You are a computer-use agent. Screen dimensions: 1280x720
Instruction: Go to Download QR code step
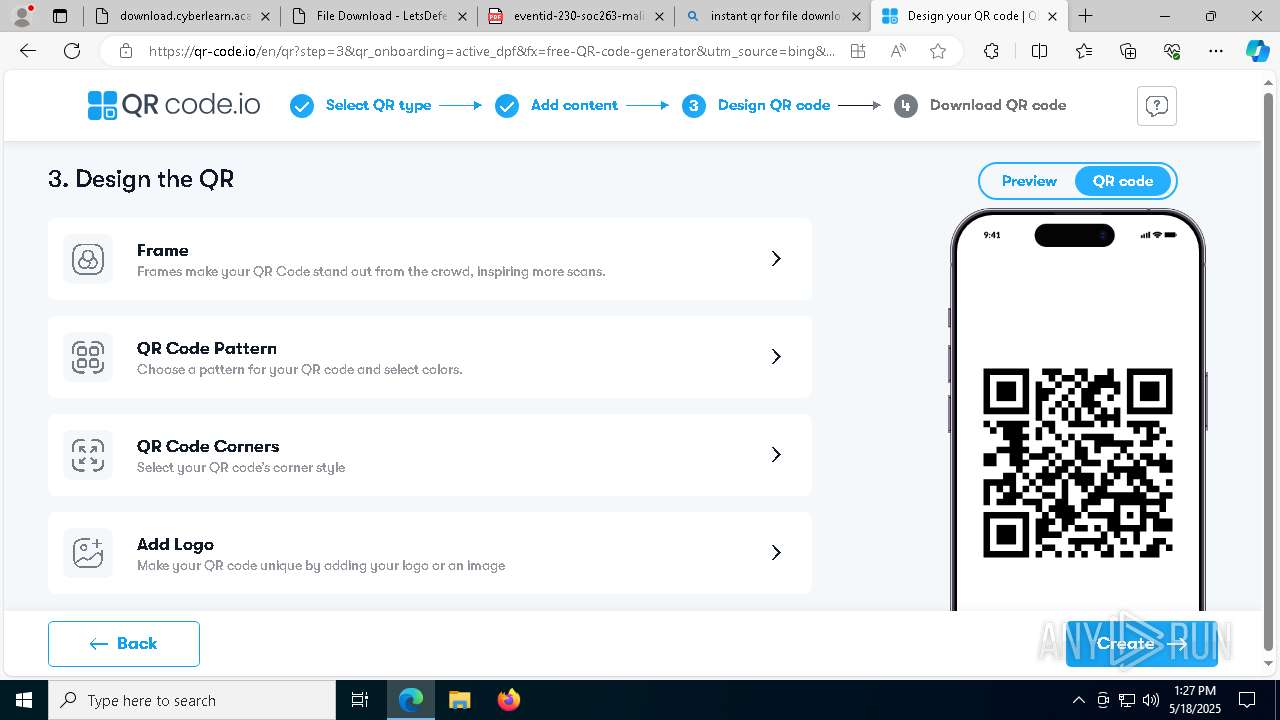click(980, 105)
